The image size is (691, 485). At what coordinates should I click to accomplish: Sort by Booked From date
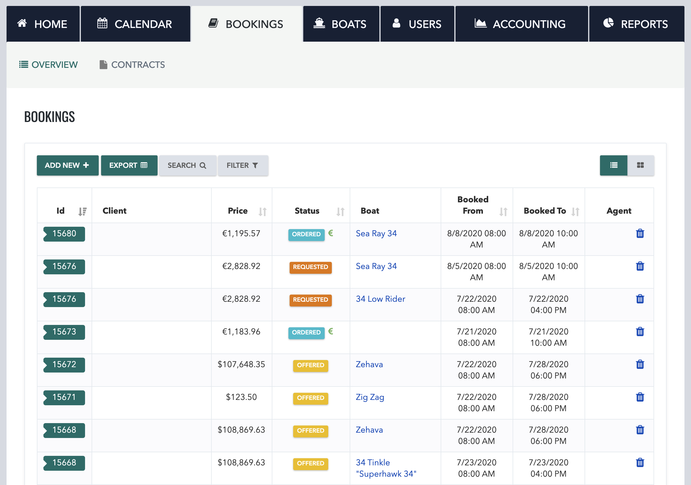(x=502, y=211)
